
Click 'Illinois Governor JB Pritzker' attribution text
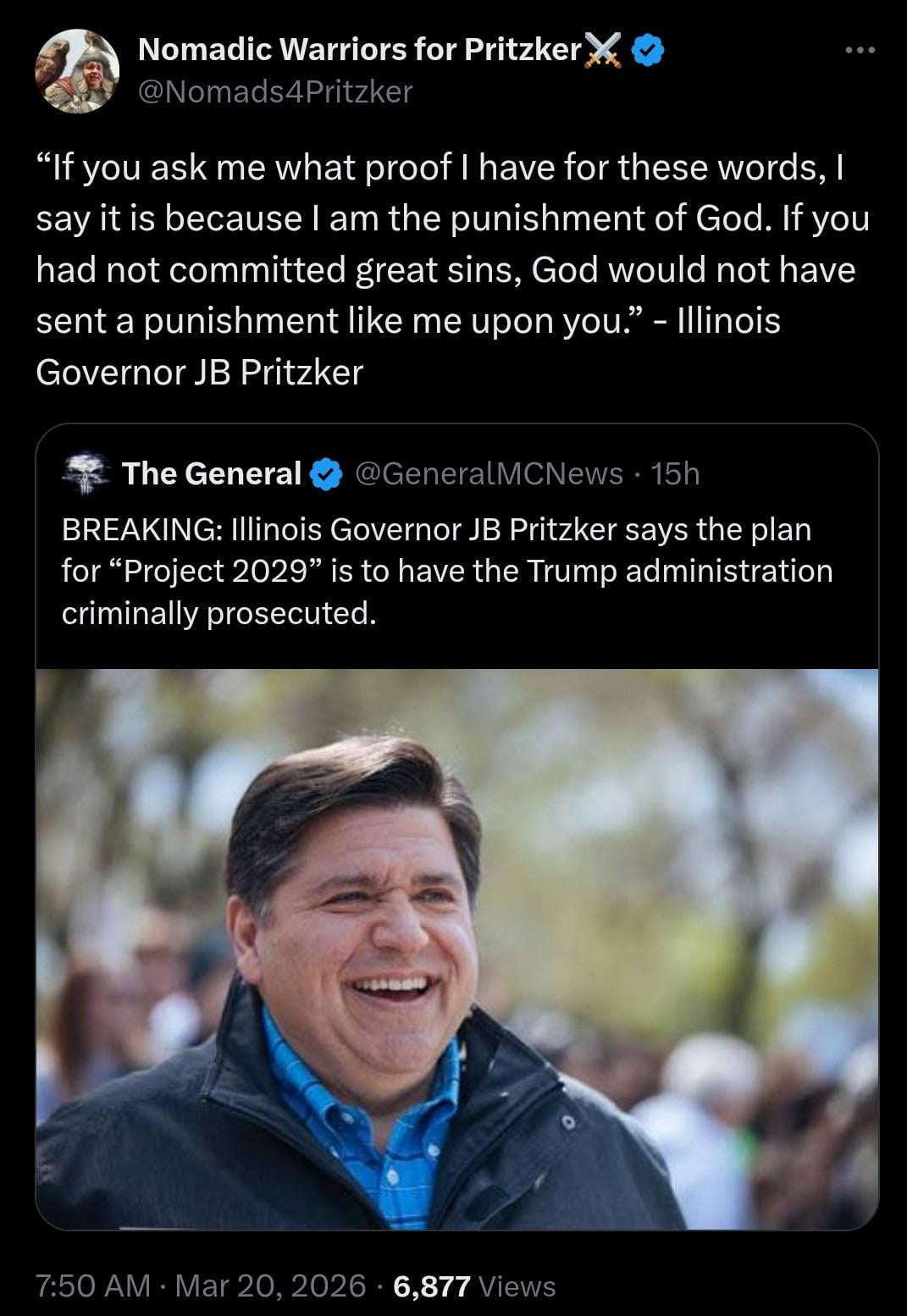(x=199, y=372)
